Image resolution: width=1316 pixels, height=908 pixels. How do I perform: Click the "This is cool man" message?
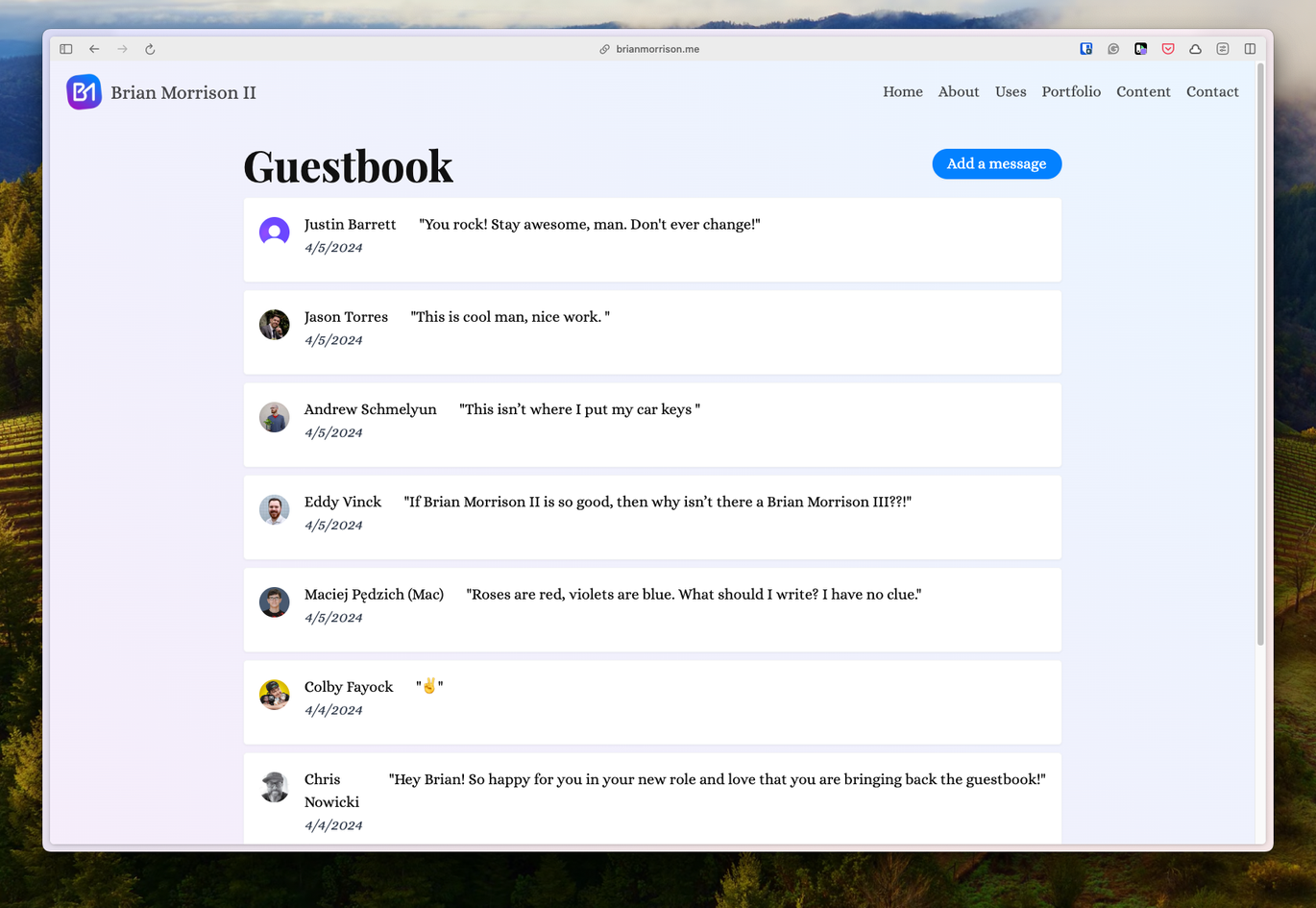coord(510,317)
